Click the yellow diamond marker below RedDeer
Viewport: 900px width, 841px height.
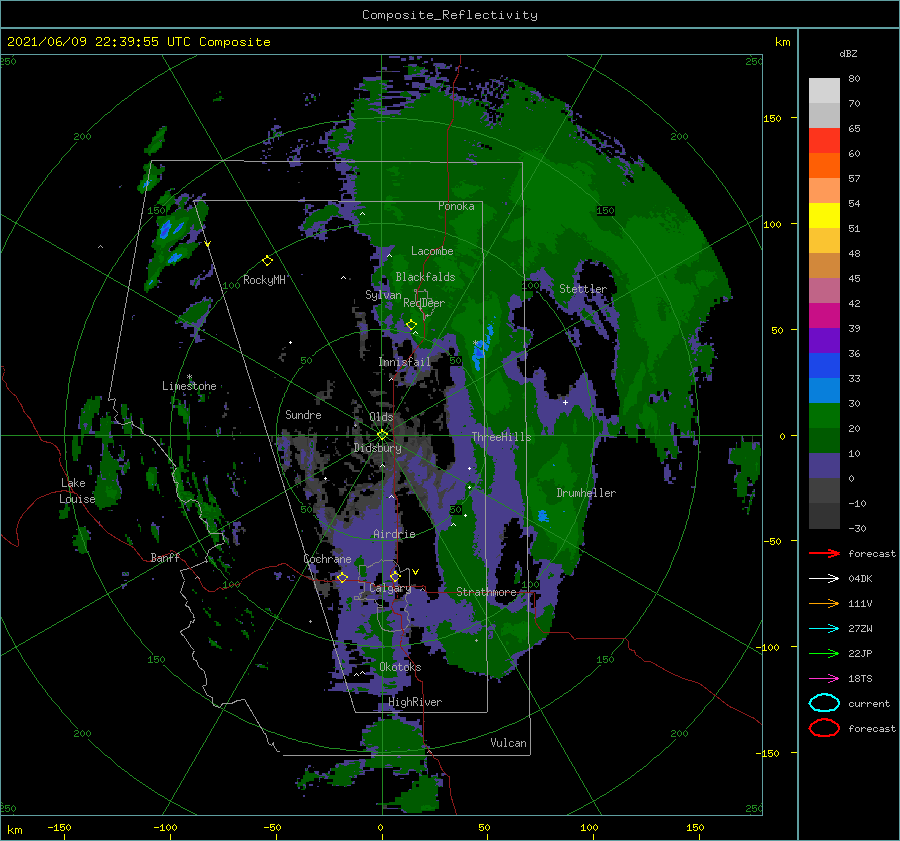[x=411, y=325]
